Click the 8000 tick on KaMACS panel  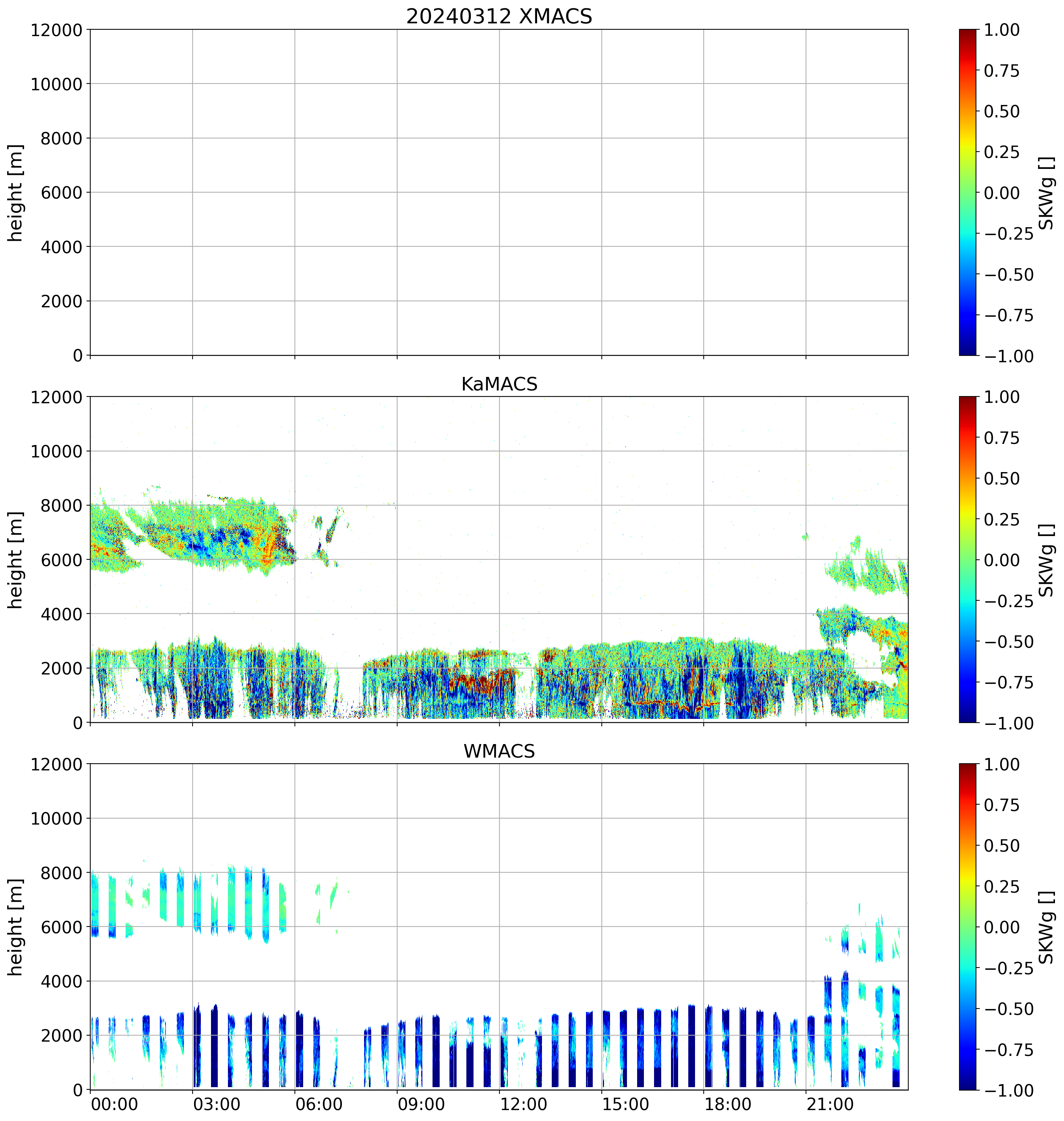point(61,506)
